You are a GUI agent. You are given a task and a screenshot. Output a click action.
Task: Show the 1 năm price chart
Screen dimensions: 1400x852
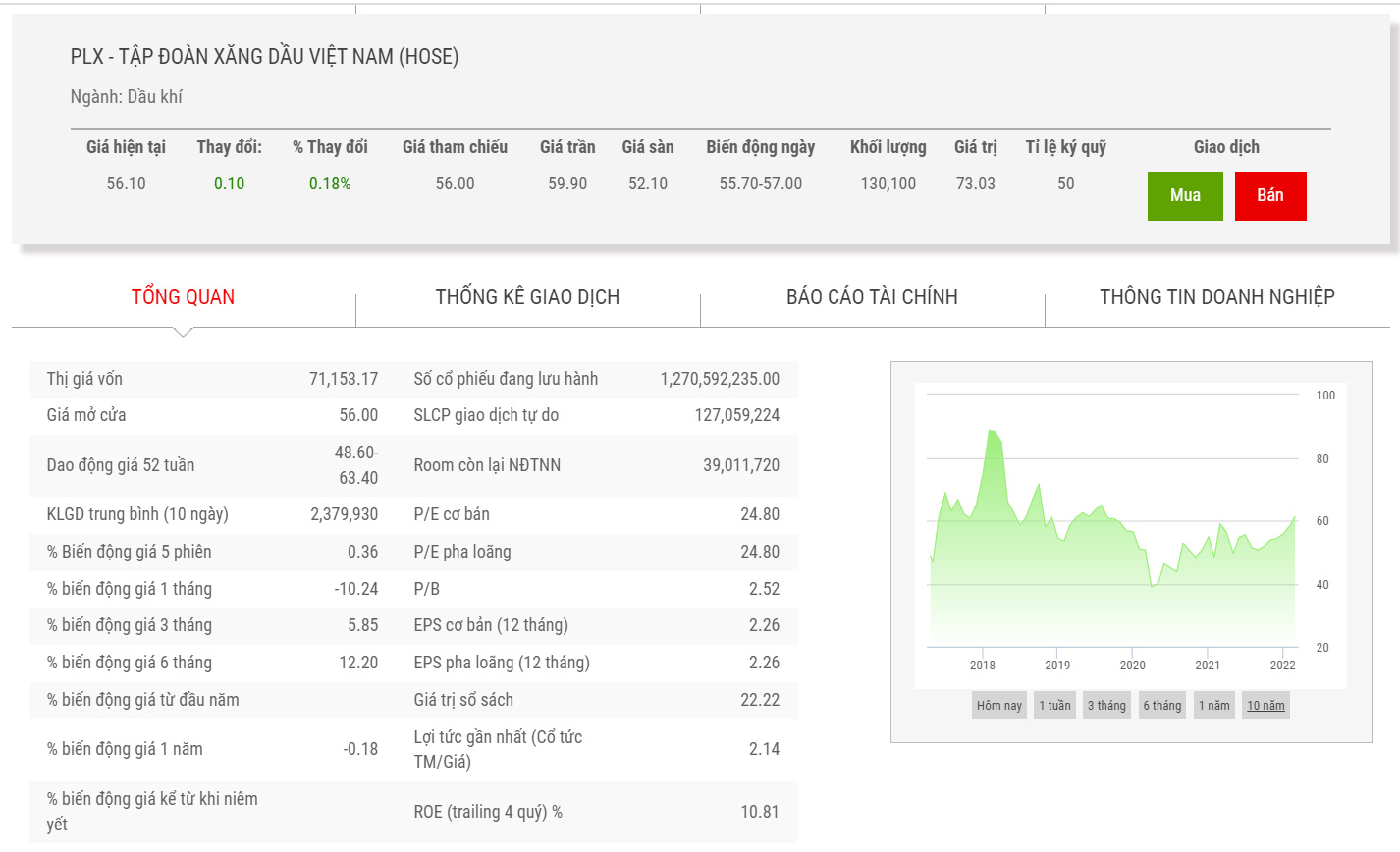tap(1213, 705)
